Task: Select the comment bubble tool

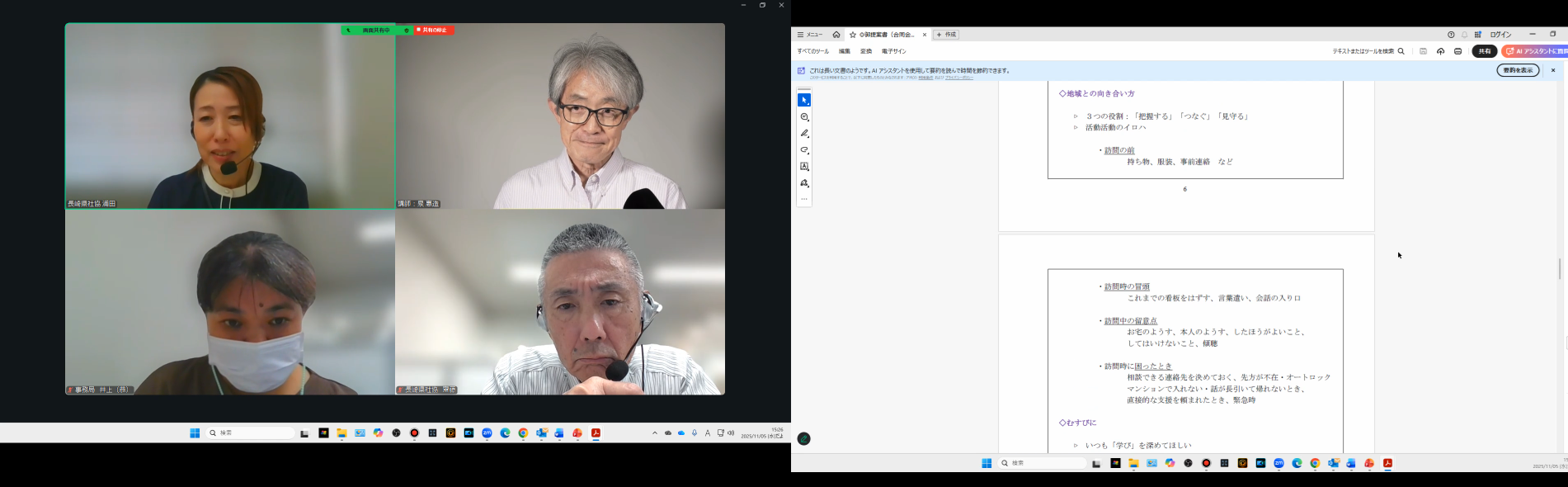Action: [x=804, y=117]
